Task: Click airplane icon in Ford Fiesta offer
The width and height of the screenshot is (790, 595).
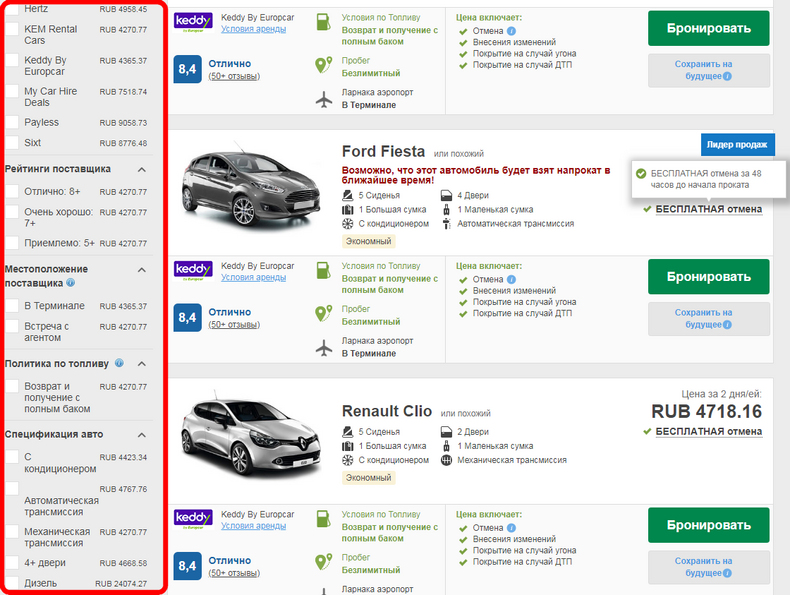Action: 324,348
